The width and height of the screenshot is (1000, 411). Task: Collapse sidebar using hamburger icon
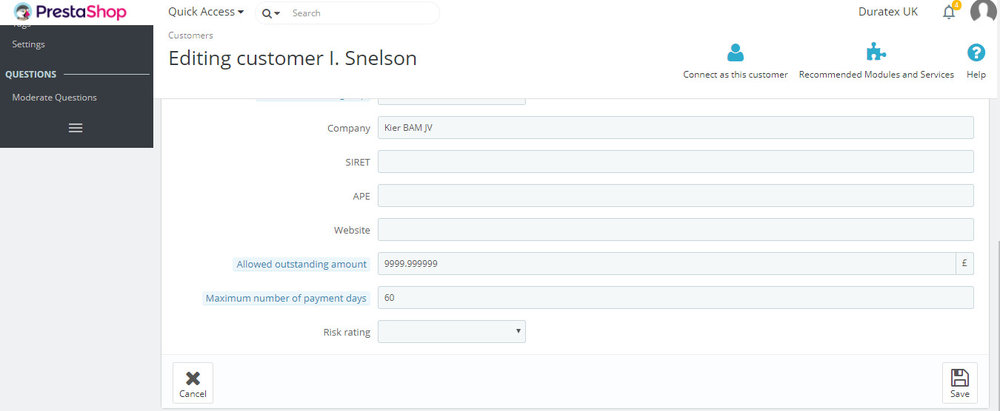[x=75, y=128]
